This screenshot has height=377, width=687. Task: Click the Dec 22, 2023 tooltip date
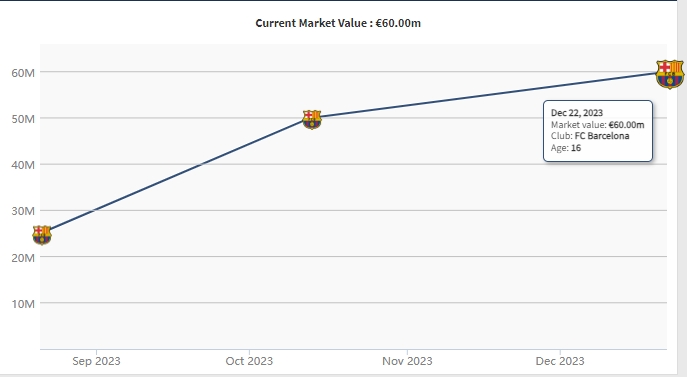click(577, 113)
